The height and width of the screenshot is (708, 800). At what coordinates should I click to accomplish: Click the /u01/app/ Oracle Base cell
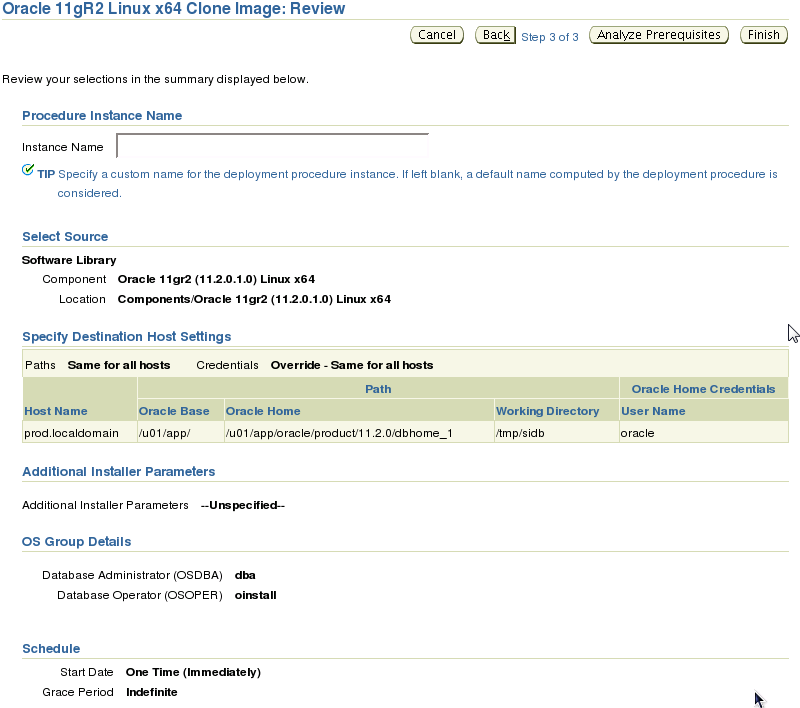(181, 433)
